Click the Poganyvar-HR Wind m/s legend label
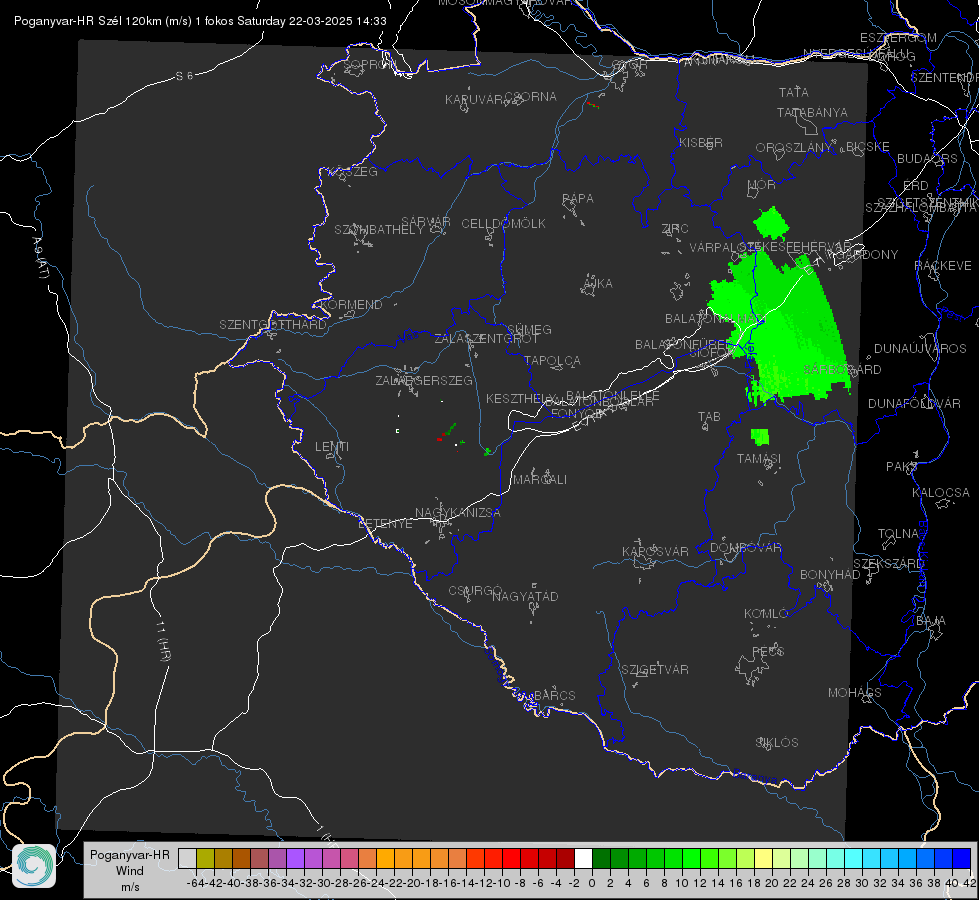 pos(130,871)
